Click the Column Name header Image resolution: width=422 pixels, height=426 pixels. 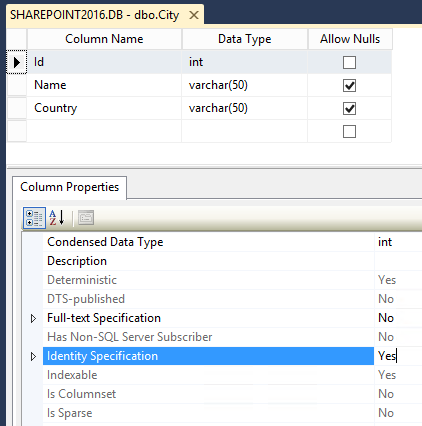(x=104, y=39)
